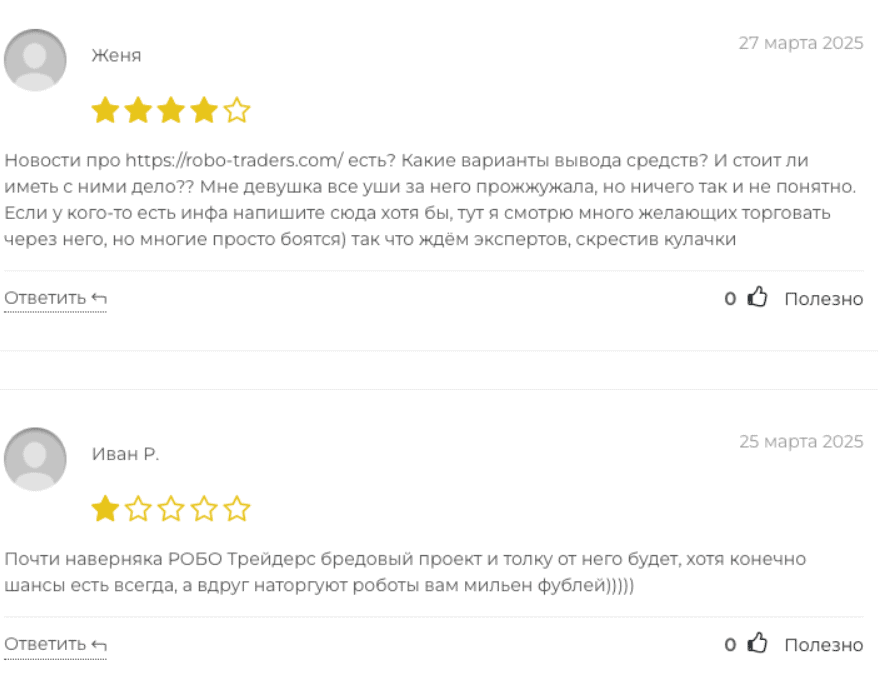The width and height of the screenshot is (878, 686).
Task: Click the date 25 марта 2025
Action: (800, 441)
